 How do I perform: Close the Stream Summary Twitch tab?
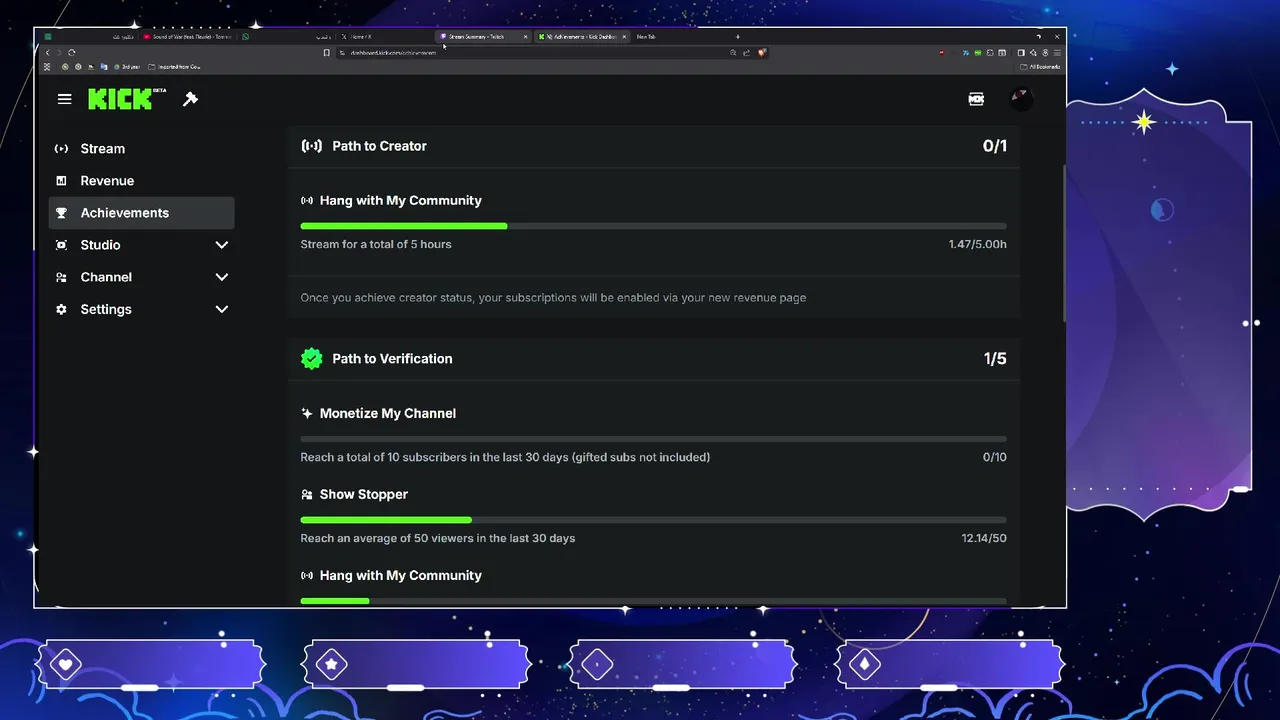(525, 37)
